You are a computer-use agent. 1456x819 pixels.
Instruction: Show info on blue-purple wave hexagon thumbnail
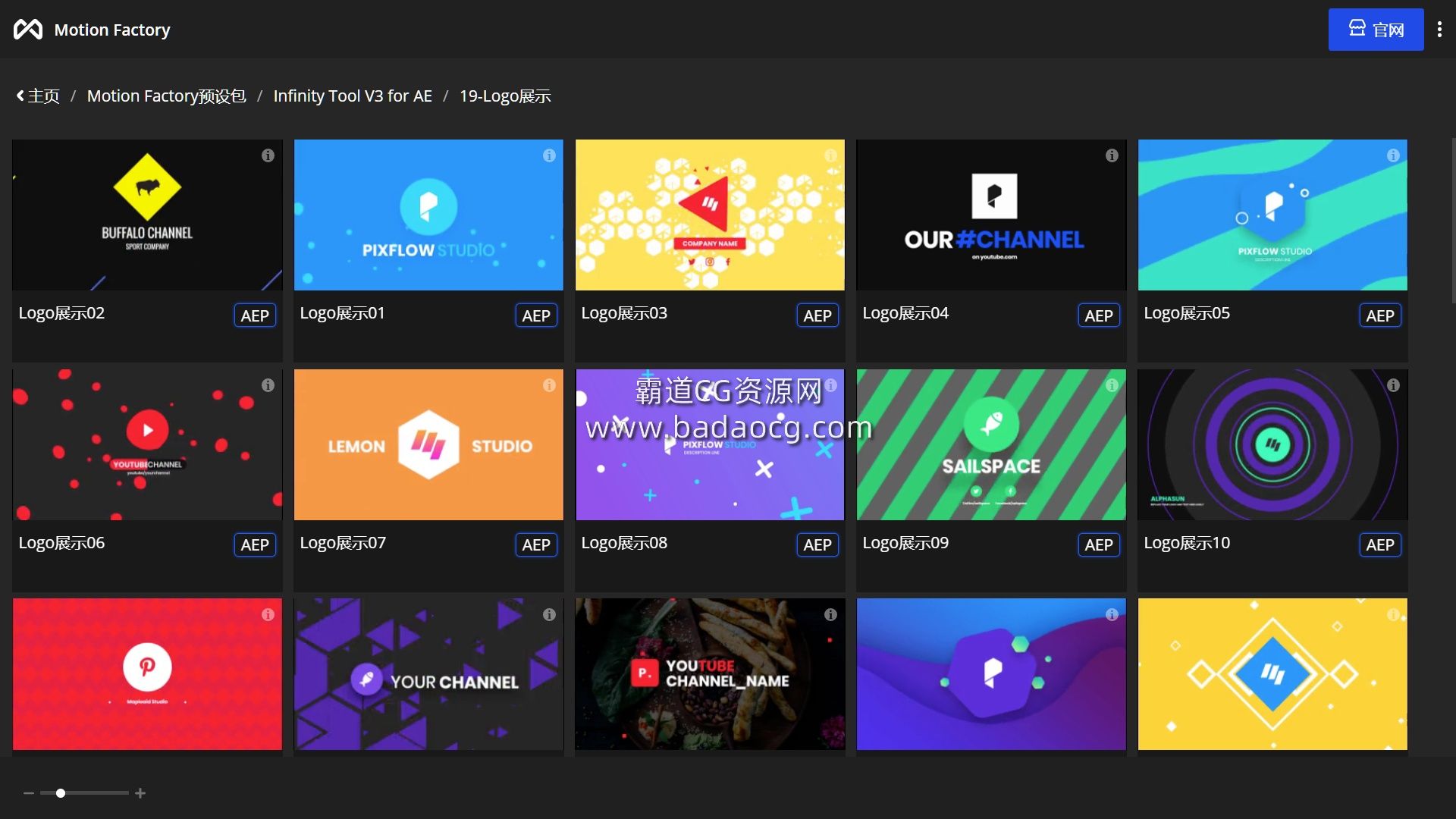[1112, 614]
